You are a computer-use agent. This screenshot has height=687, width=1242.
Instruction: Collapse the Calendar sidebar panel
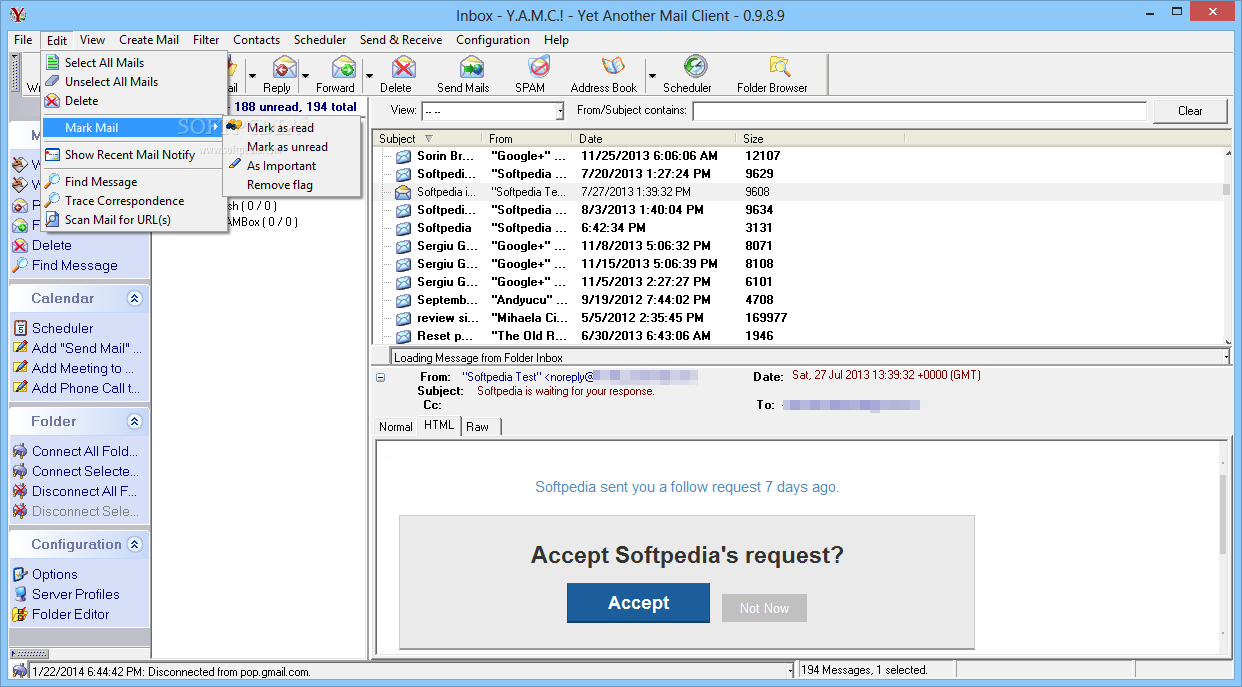click(x=135, y=298)
